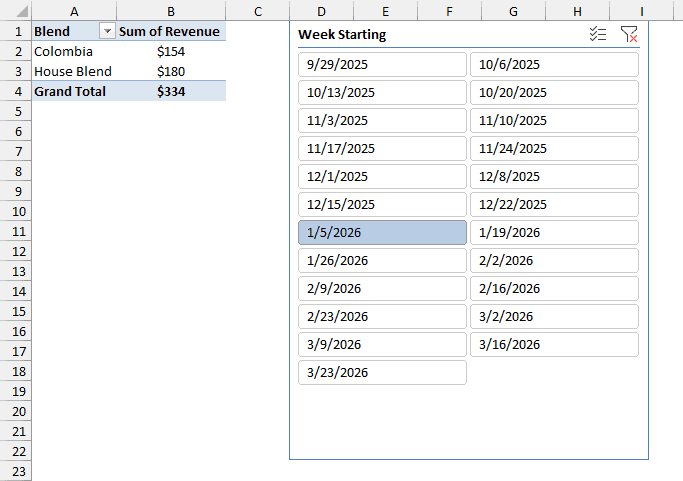The width and height of the screenshot is (683, 481).
Task: Select slicer item 3/9/2026
Action: tap(382, 345)
